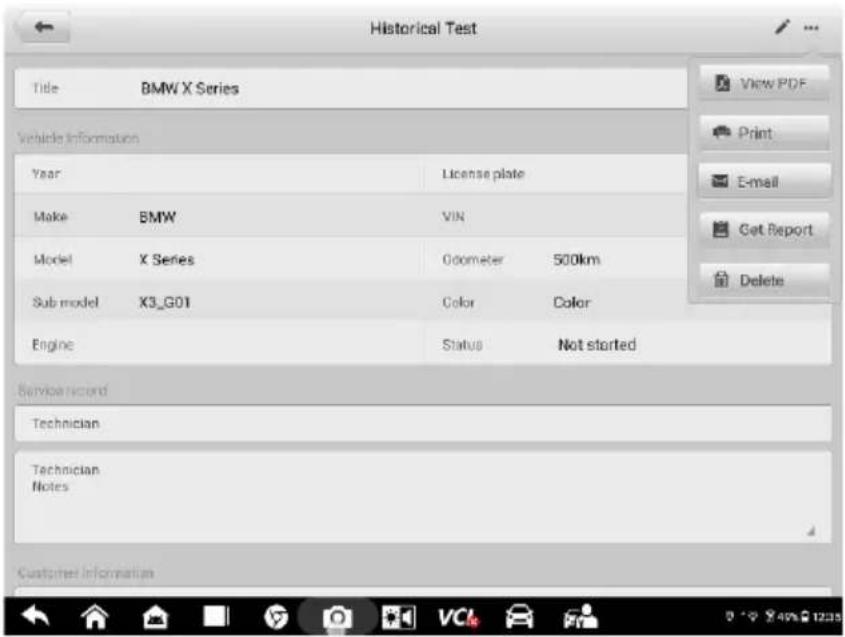Tap the Technician Notes text area
The width and height of the screenshot is (845, 637).
tap(423, 496)
